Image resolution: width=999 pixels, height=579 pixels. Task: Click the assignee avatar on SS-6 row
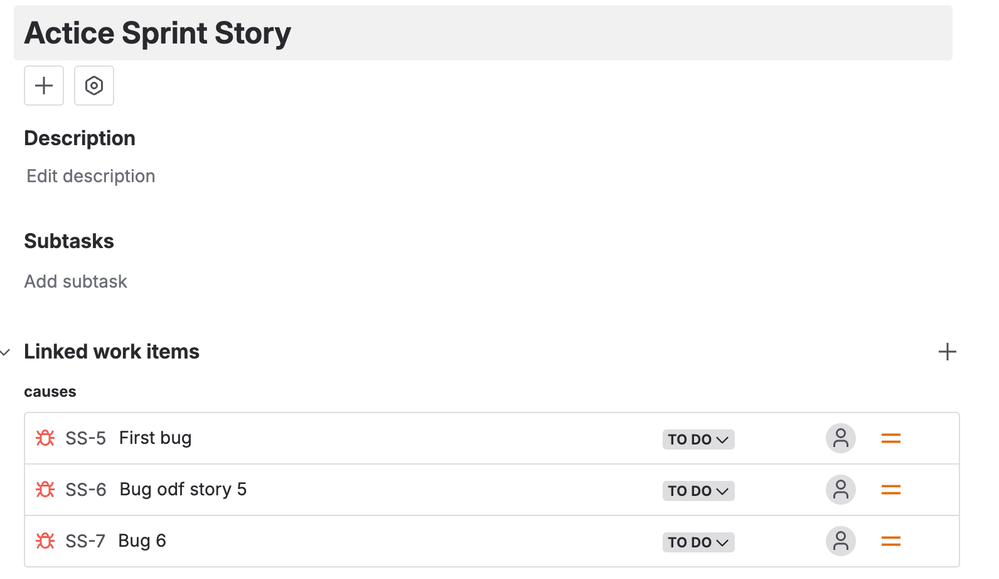[x=840, y=490]
